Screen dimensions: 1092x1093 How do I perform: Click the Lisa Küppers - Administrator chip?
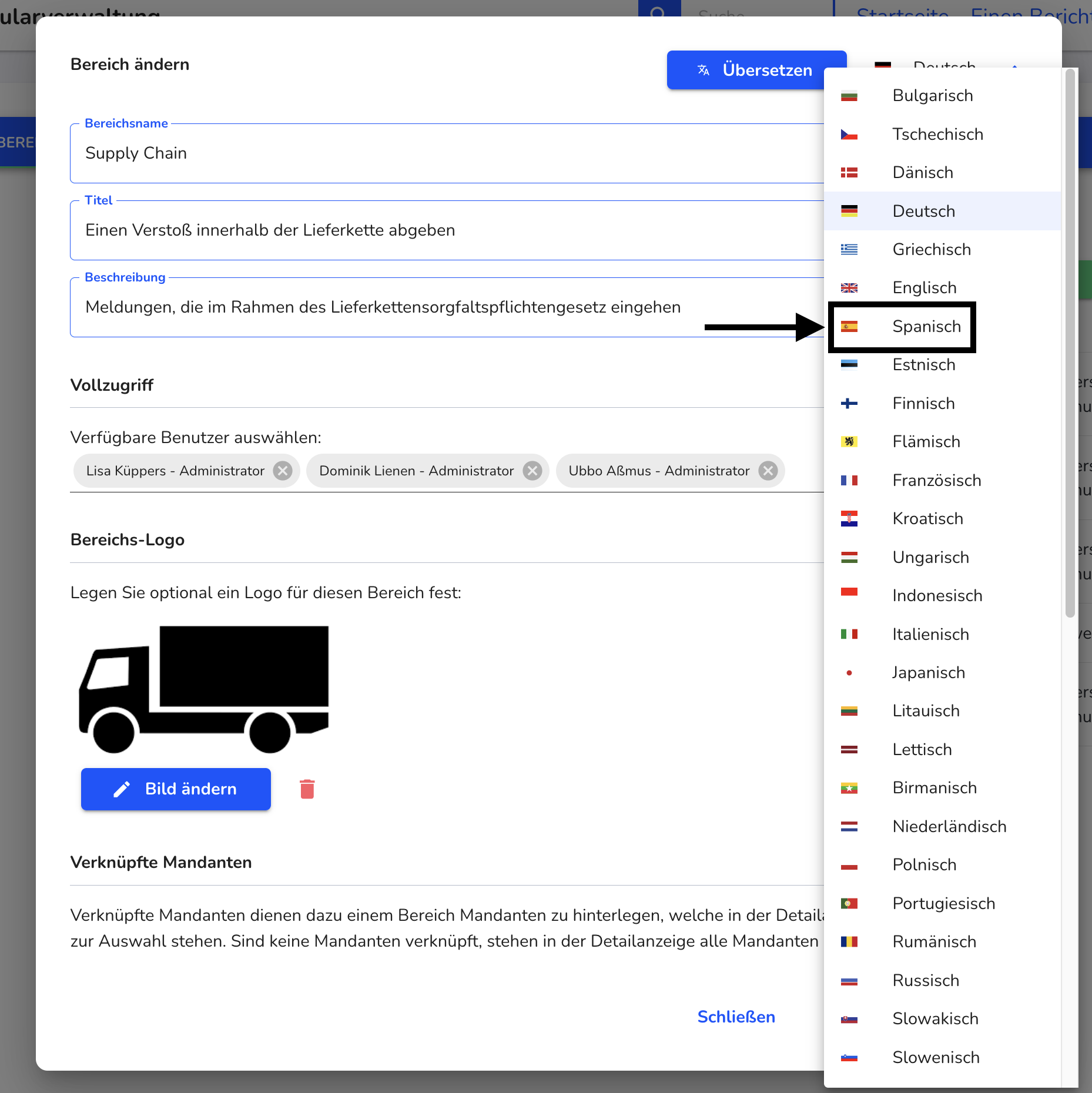pos(186,471)
